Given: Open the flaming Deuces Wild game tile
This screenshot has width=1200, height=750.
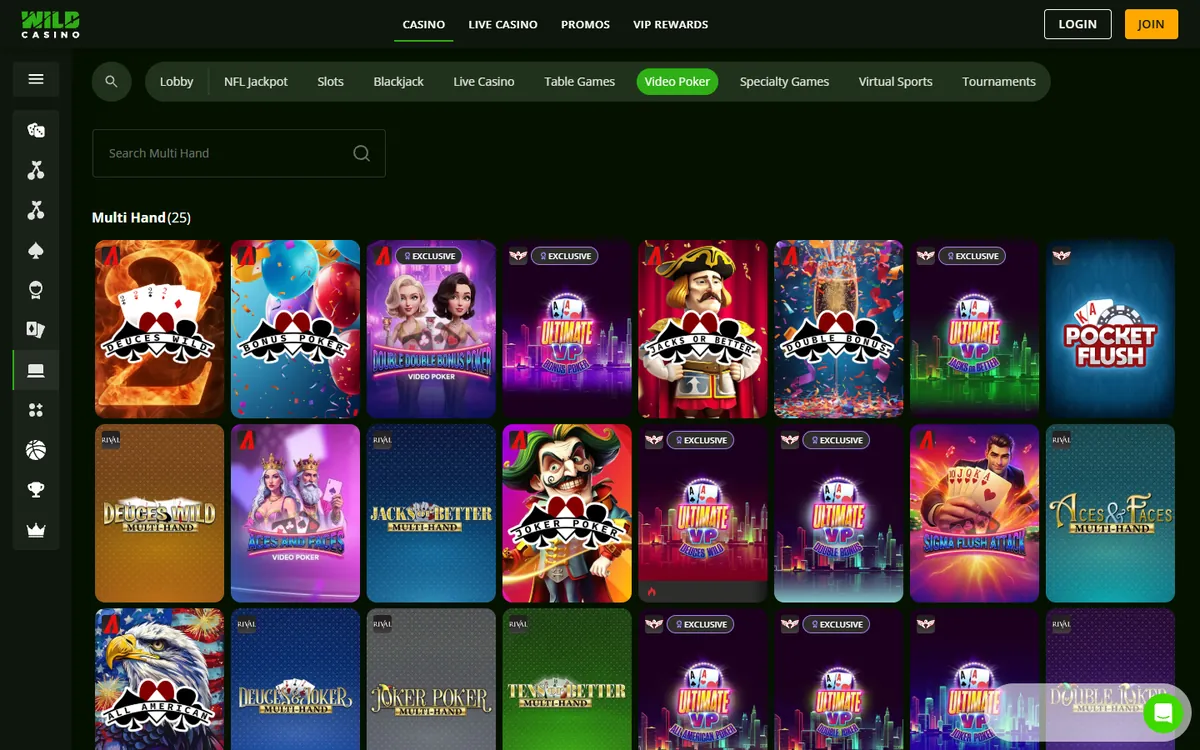Looking at the screenshot, I should pyautogui.click(x=159, y=329).
